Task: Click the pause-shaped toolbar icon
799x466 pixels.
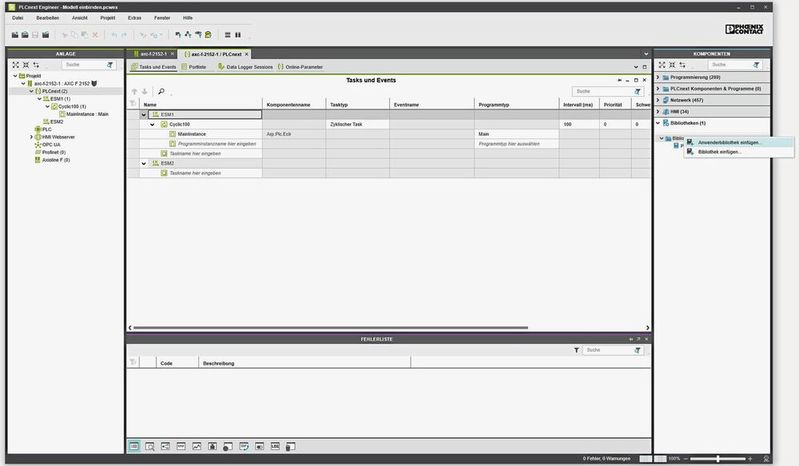Action: [238, 35]
